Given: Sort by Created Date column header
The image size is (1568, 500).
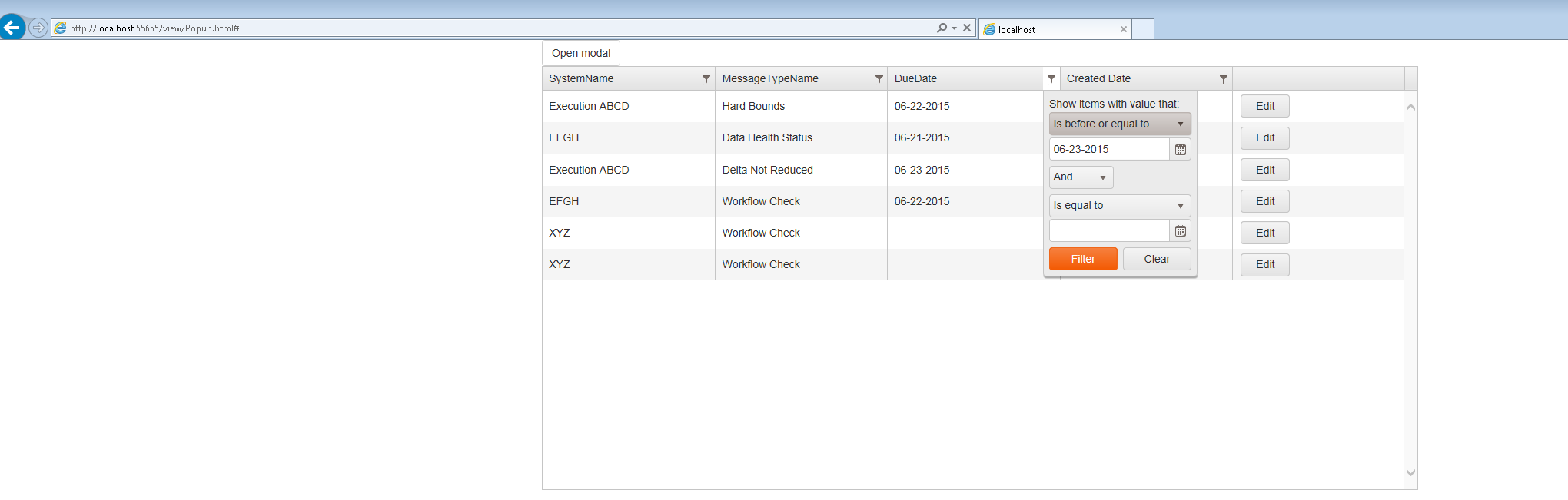Looking at the screenshot, I should (1098, 78).
